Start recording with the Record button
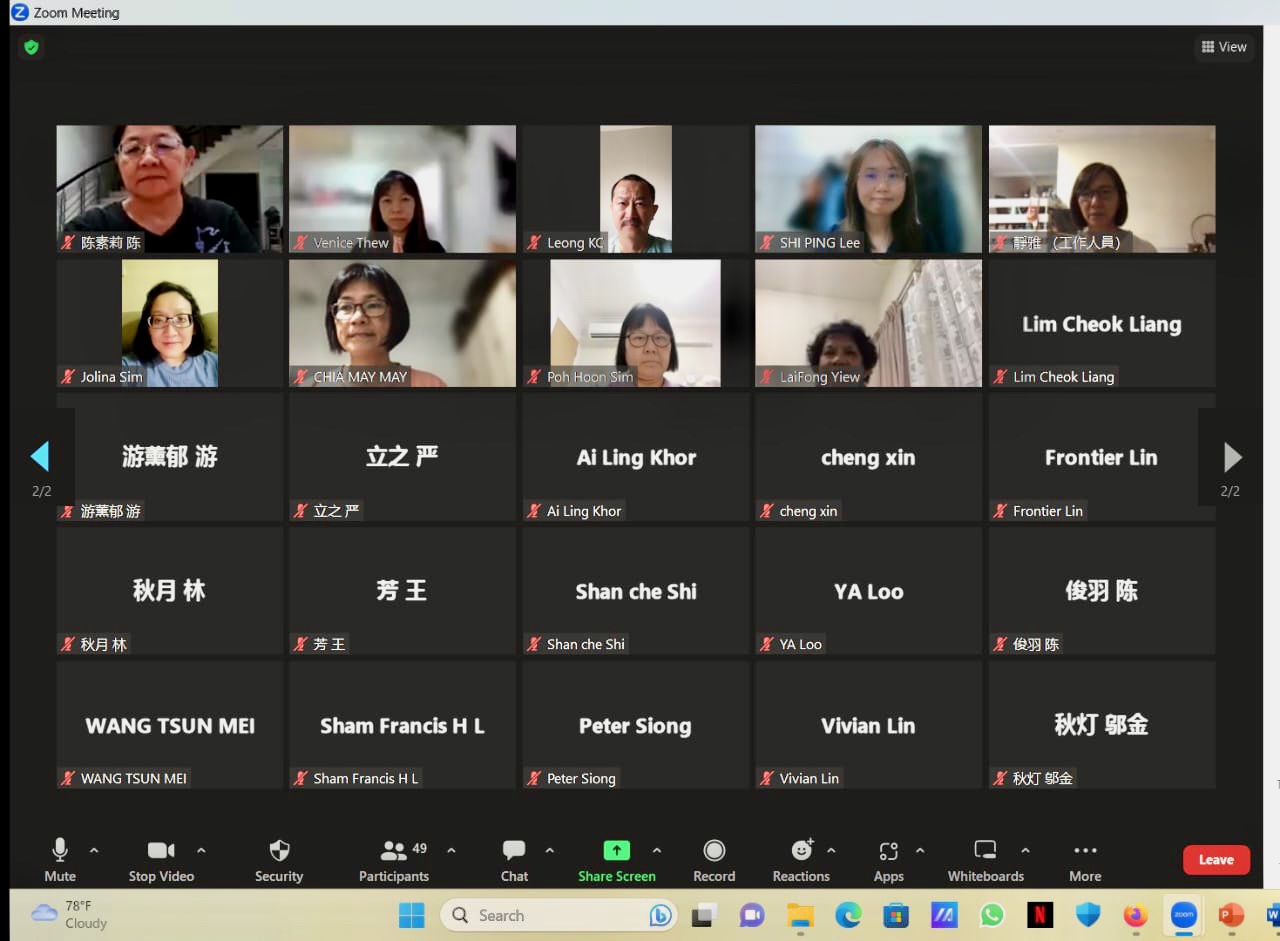 click(714, 859)
